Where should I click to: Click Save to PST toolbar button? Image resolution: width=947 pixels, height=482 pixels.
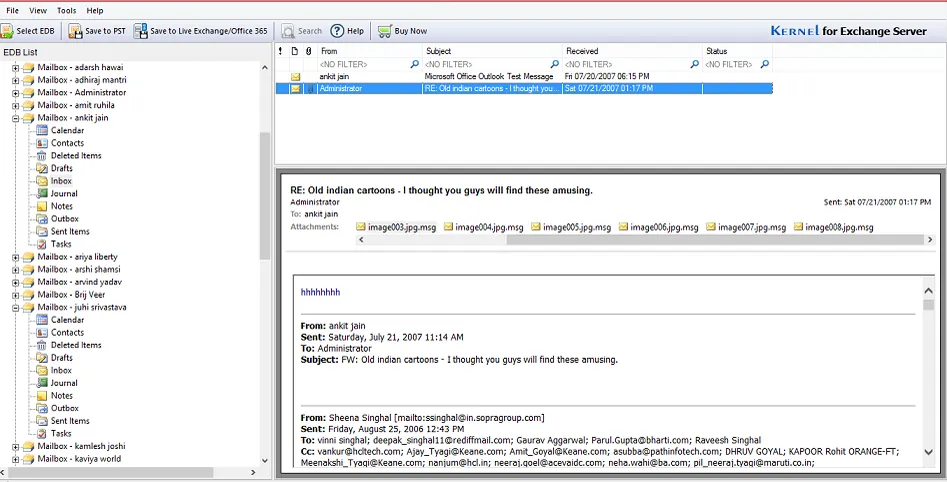pyautogui.click(x=97, y=31)
